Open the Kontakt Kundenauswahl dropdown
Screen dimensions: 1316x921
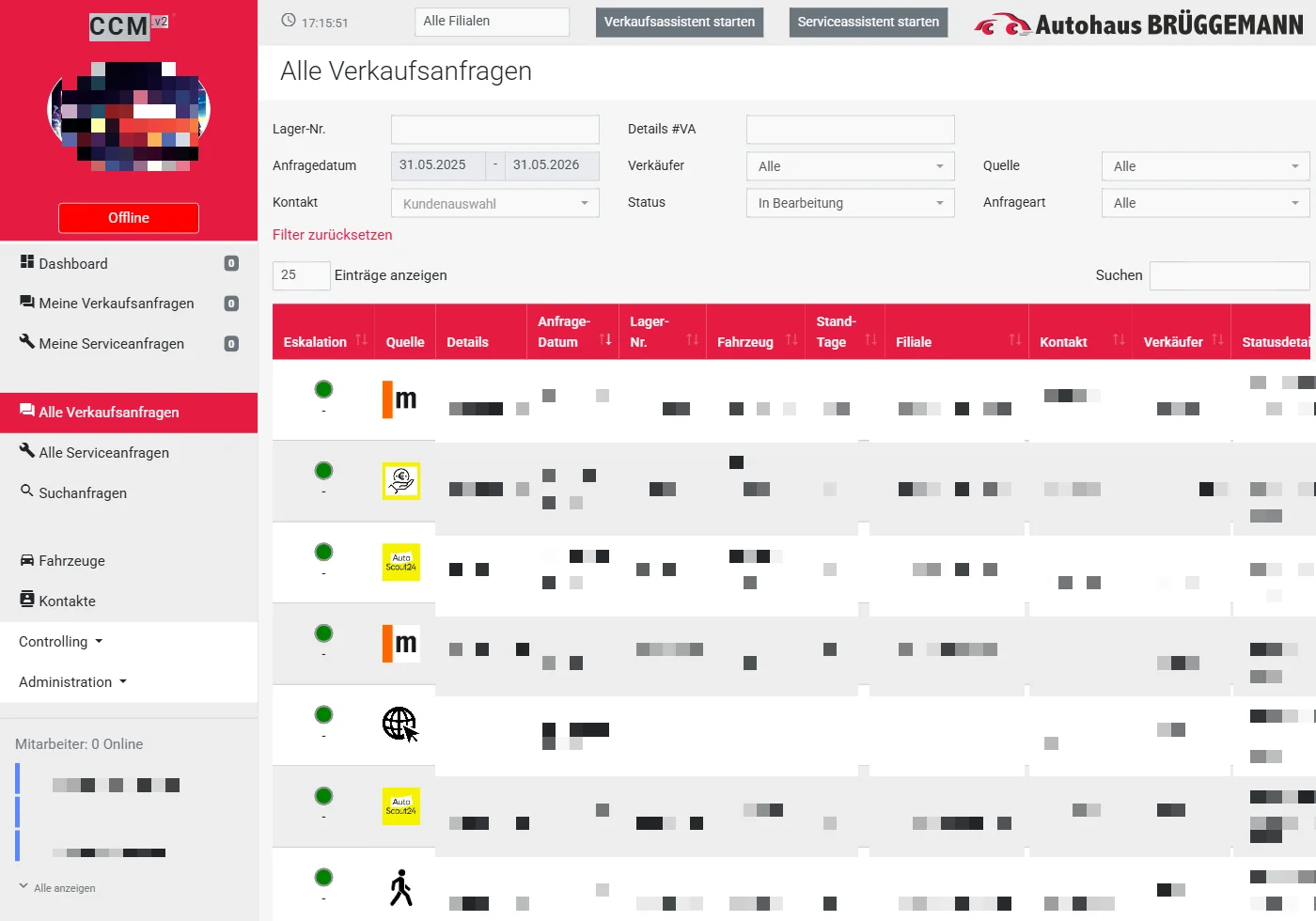tap(495, 203)
